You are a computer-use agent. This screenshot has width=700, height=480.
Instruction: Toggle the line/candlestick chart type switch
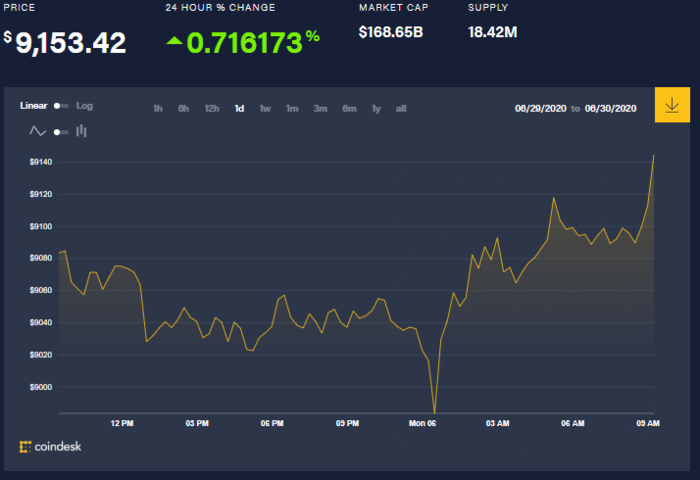60,131
